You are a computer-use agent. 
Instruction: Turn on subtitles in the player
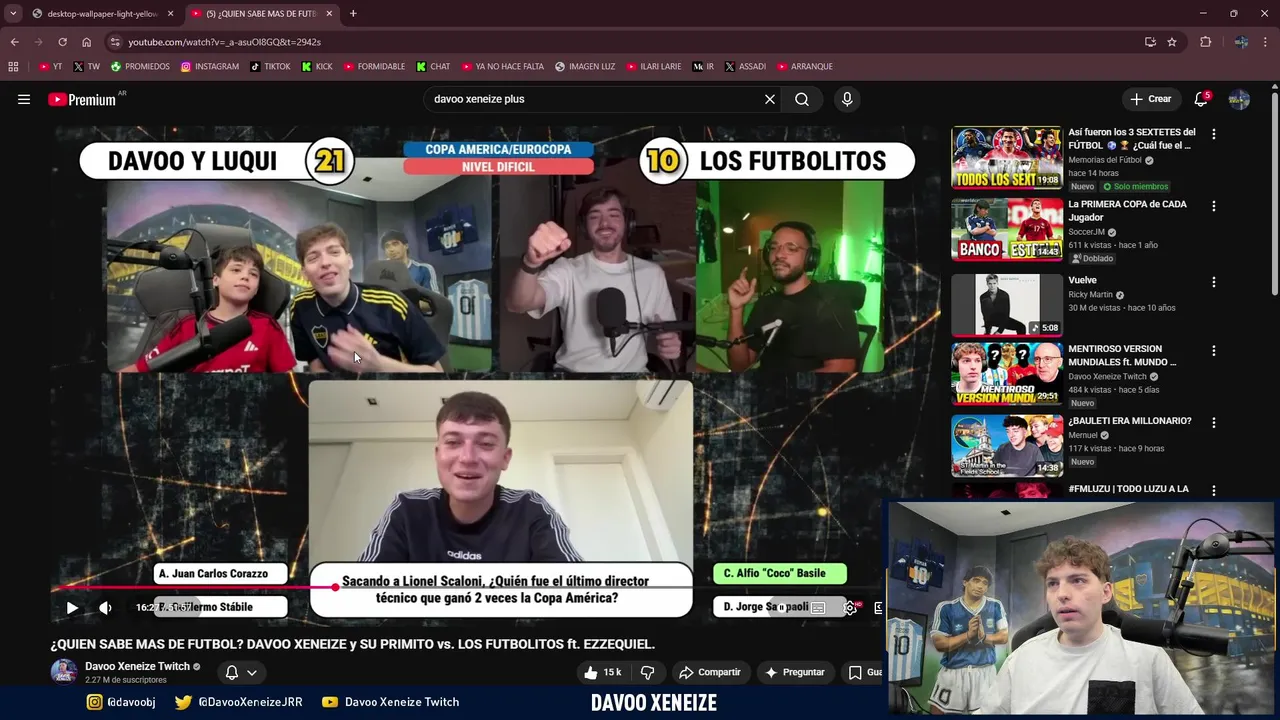tap(818, 607)
